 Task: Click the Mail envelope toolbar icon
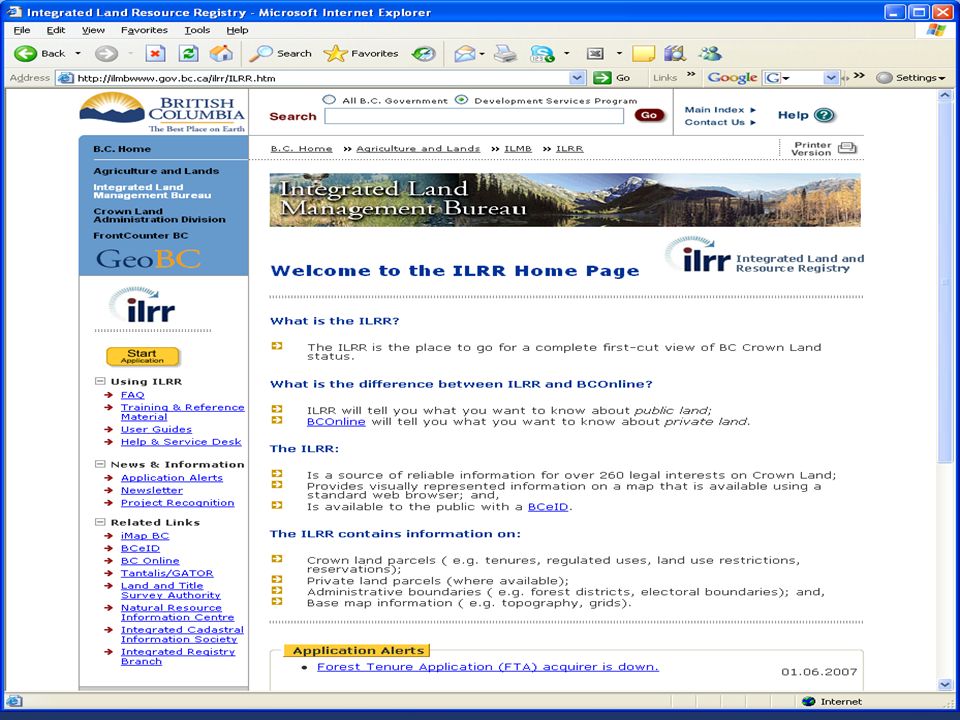pos(465,54)
